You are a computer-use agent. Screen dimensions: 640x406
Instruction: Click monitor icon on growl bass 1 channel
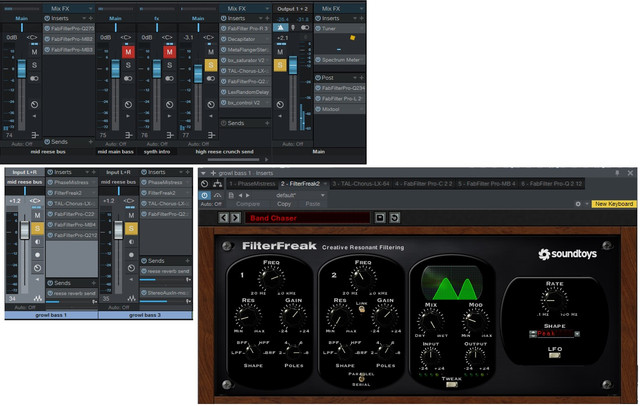pos(38,242)
